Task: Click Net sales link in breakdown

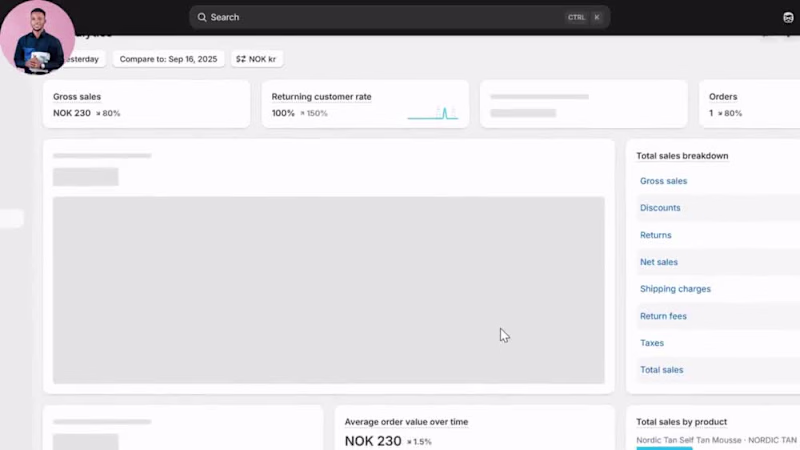Action: pyautogui.click(x=659, y=262)
